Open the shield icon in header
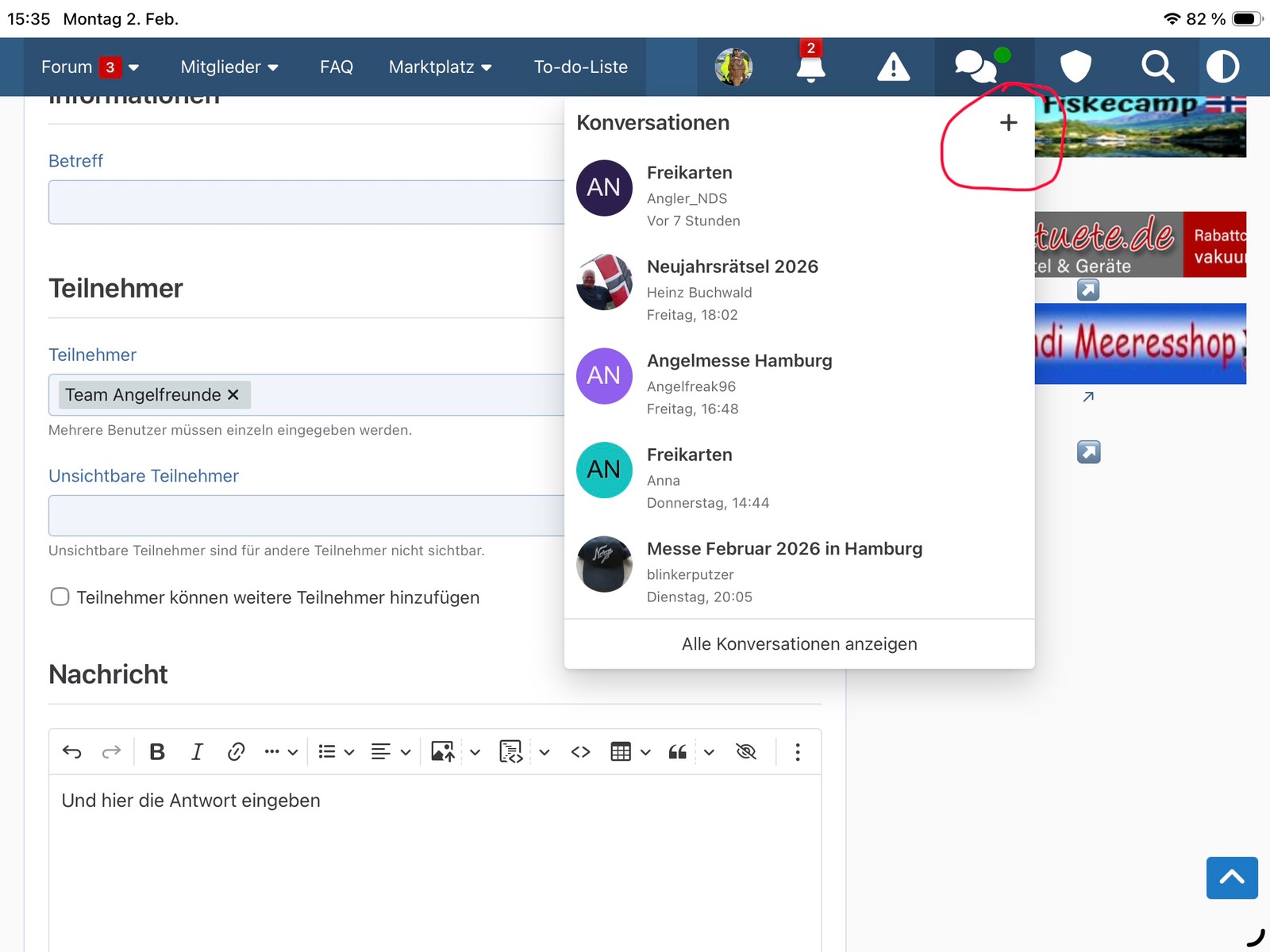This screenshot has width=1270, height=952. [1076, 67]
